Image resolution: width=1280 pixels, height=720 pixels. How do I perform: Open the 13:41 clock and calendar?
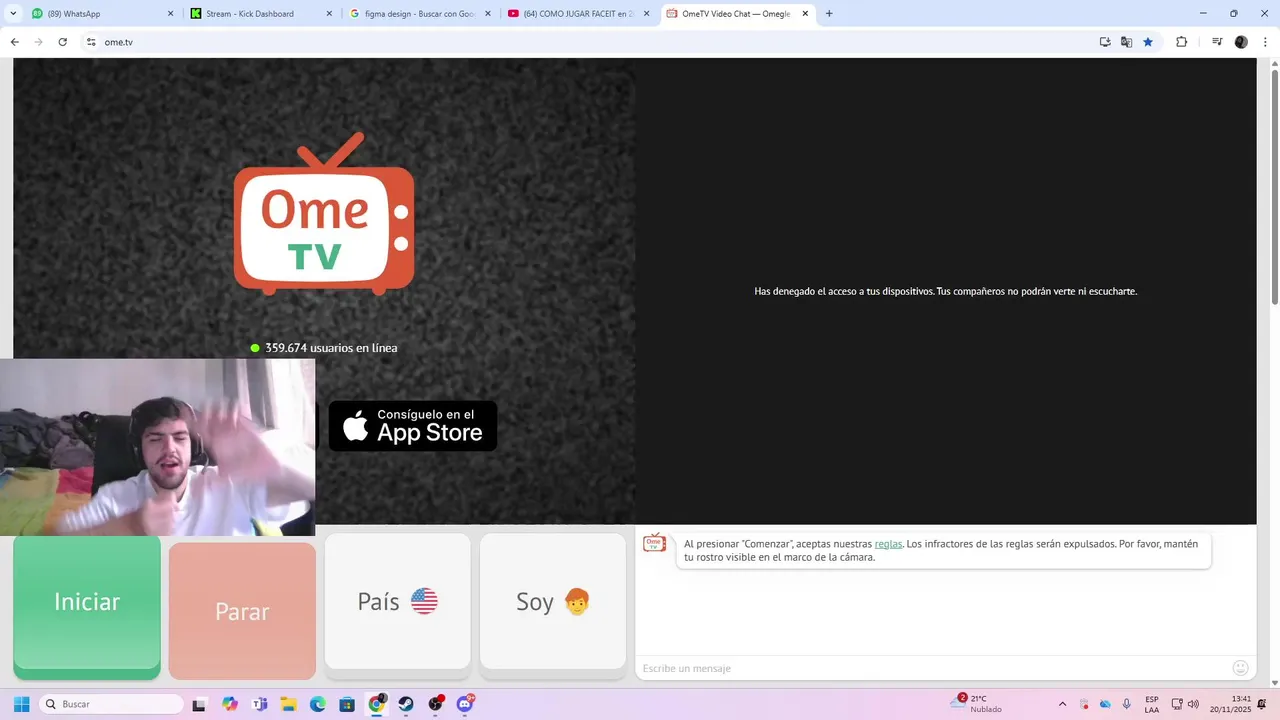tap(1230, 704)
